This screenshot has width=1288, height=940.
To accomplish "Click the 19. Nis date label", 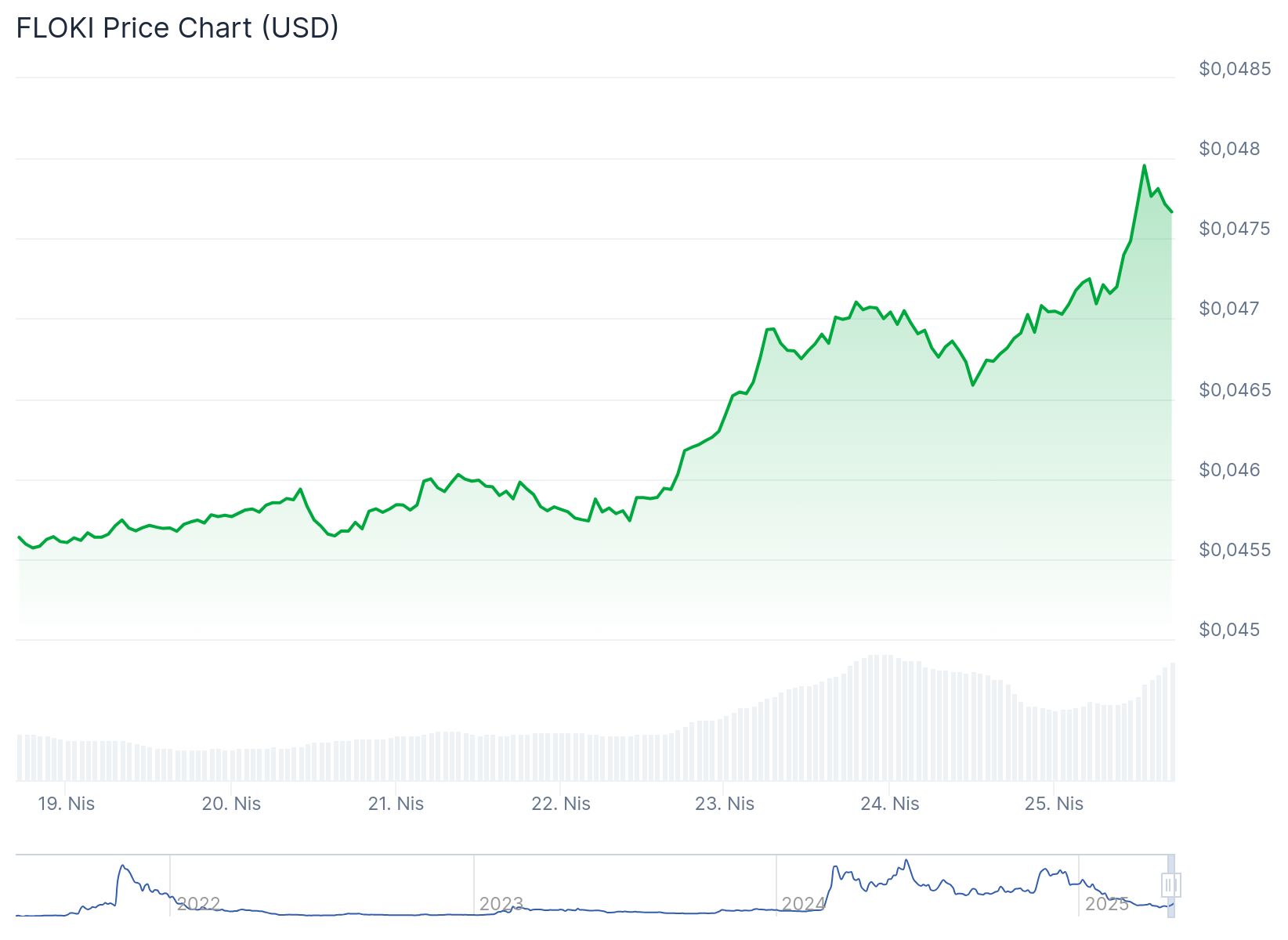I will click(67, 804).
